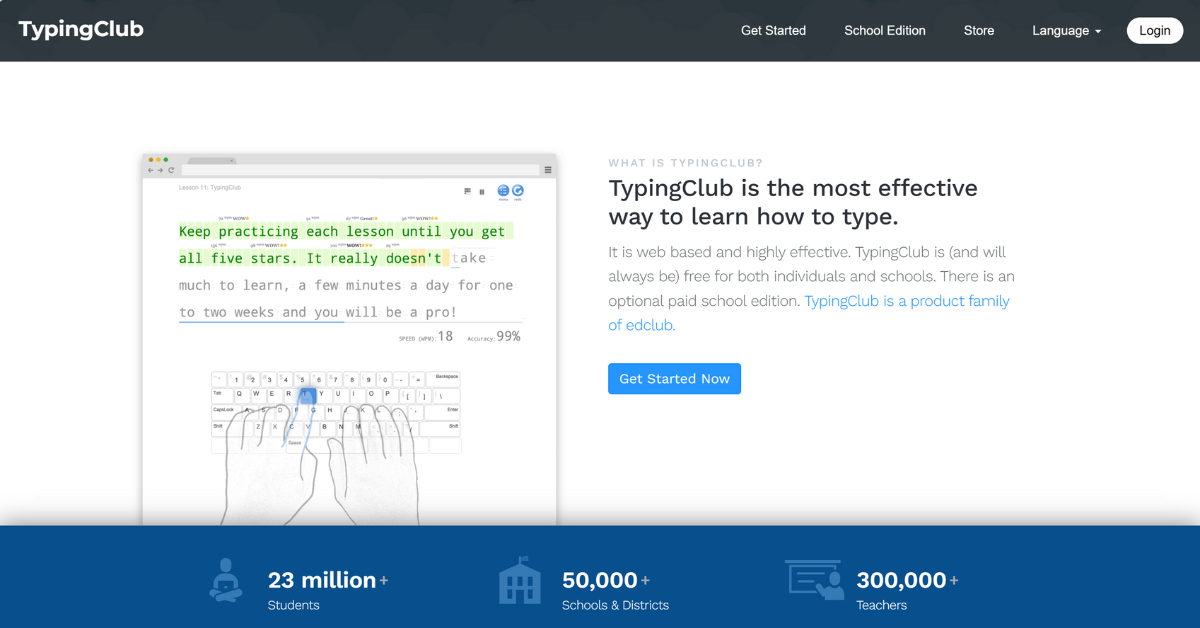This screenshot has height=628, width=1200.
Task: Click the Login button
Action: (x=1154, y=31)
